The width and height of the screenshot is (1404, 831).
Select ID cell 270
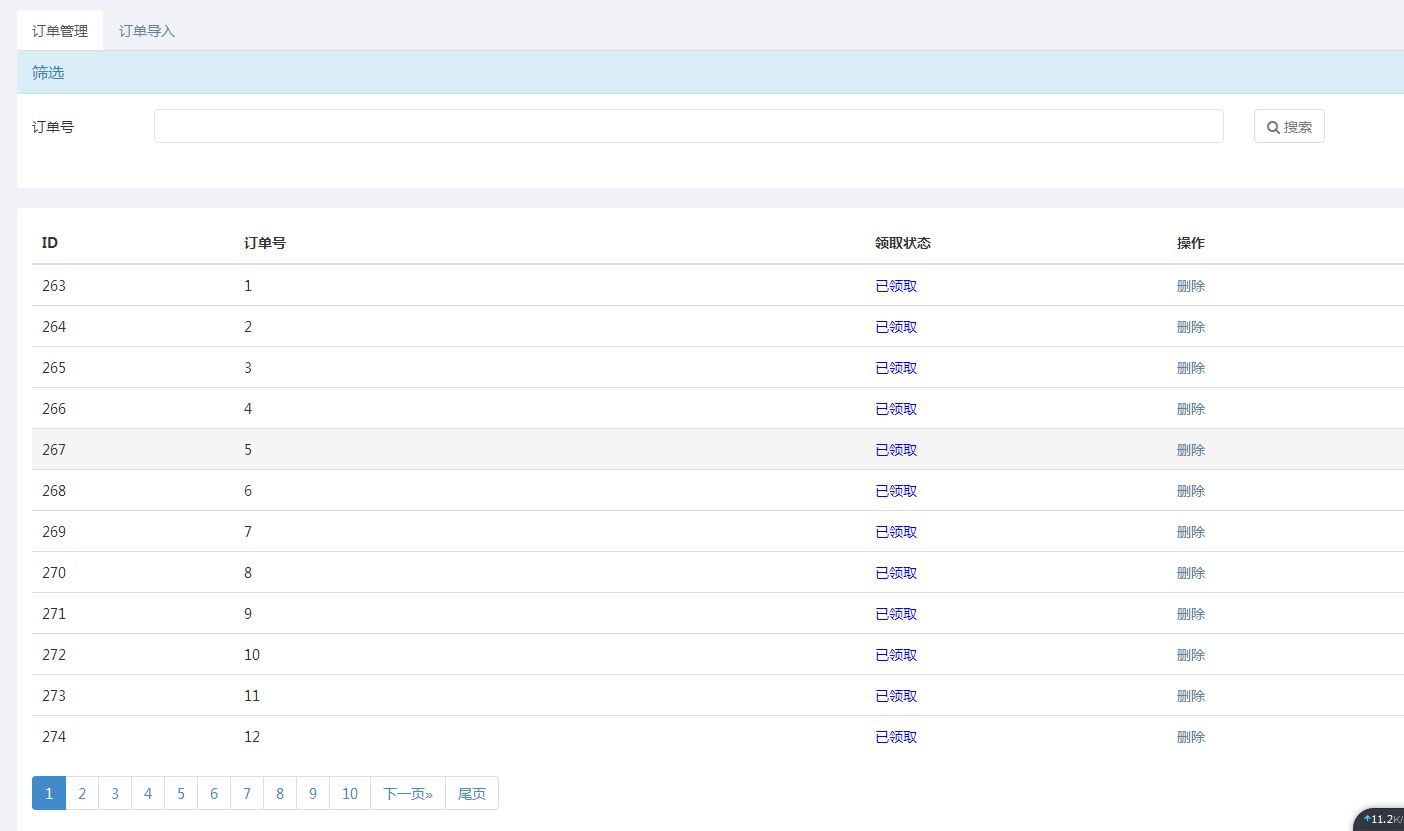(54, 573)
